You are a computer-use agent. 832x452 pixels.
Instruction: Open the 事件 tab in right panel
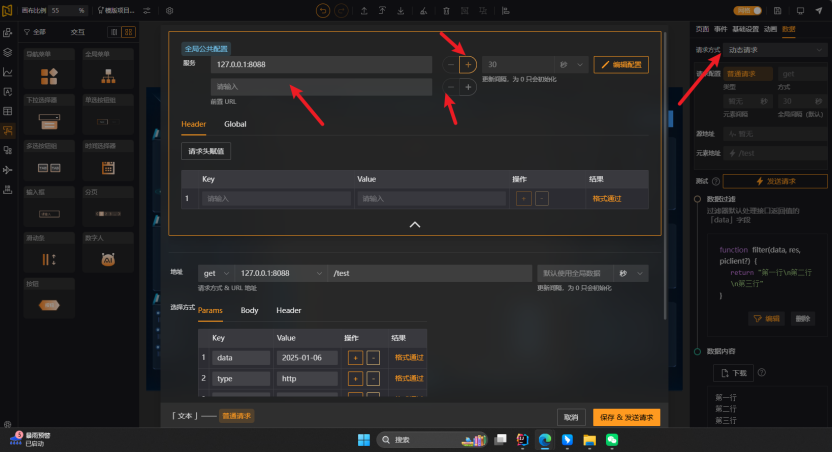[x=720, y=29]
